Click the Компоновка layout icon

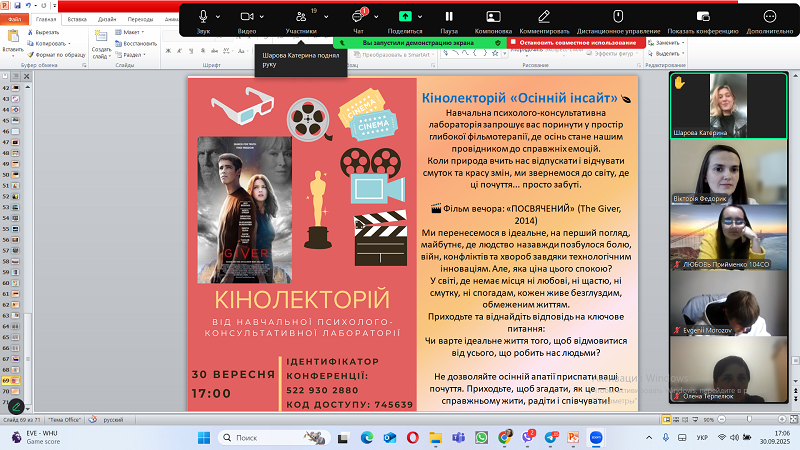click(493, 17)
